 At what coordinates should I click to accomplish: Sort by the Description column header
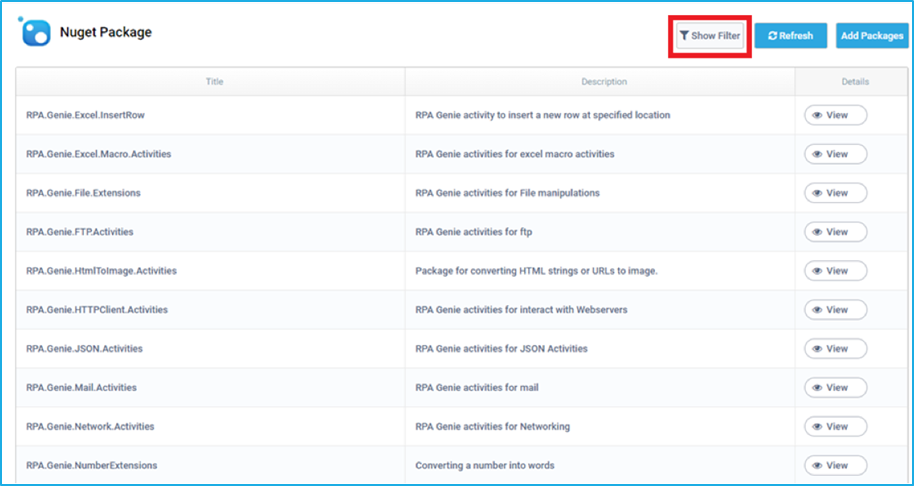[x=604, y=82]
